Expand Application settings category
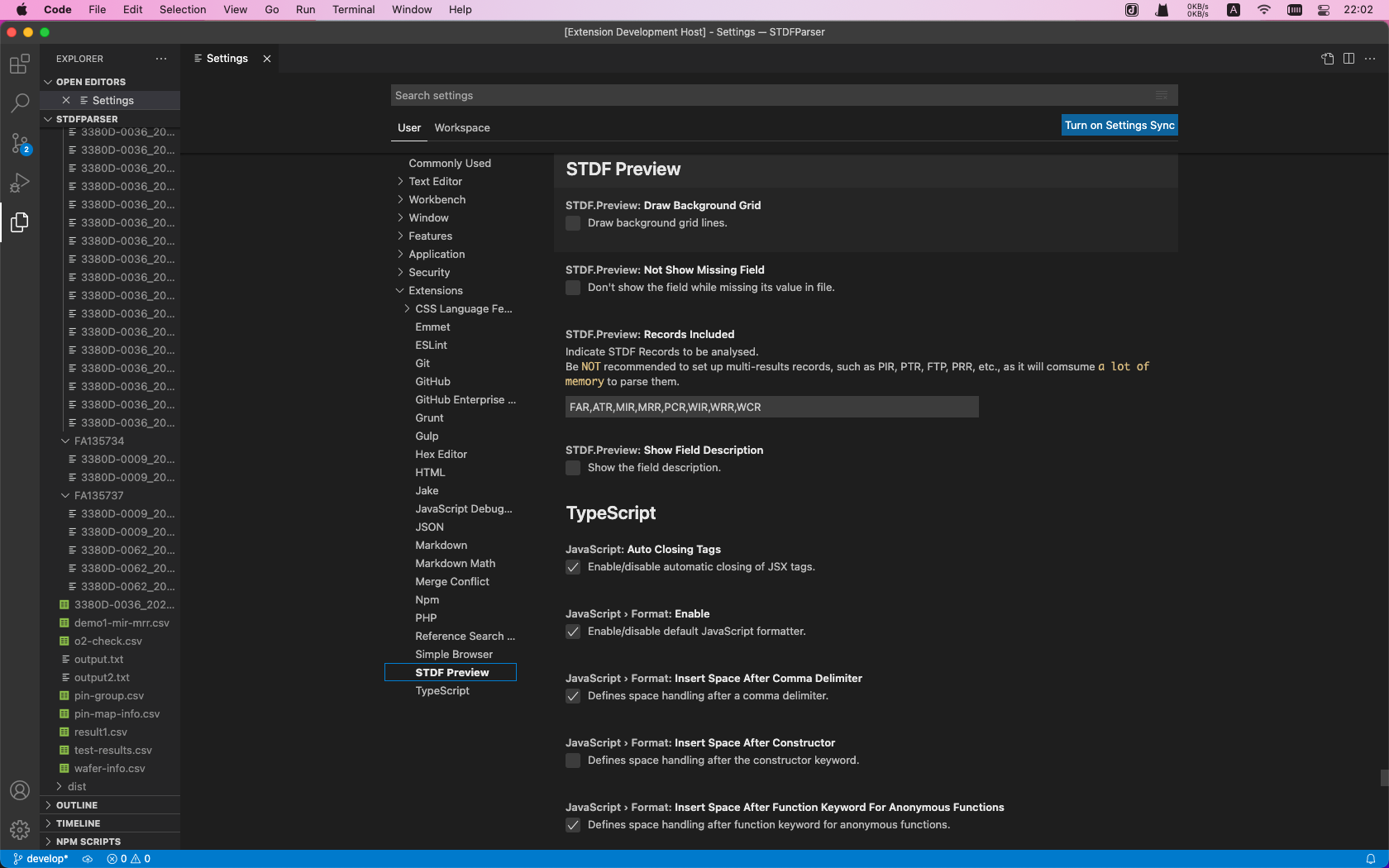 coord(400,255)
